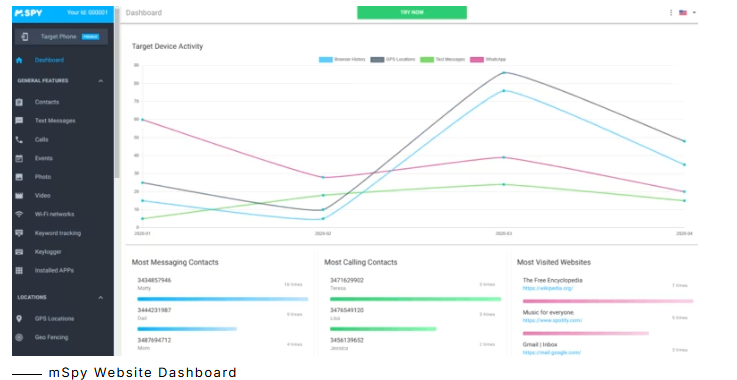Image resolution: width=737 pixels, height=380 pixels.
Task: Click the pink bar under wikipedia.org
Action: (x=608, y=301)
